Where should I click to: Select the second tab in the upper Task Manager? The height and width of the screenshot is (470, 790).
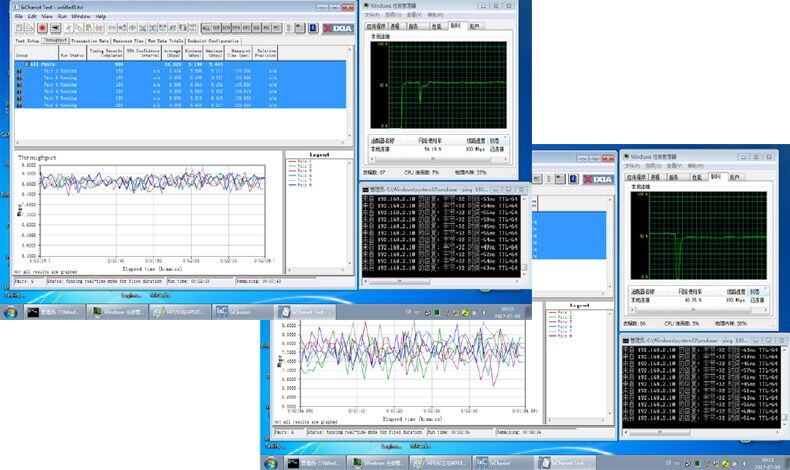click(395, 26)
